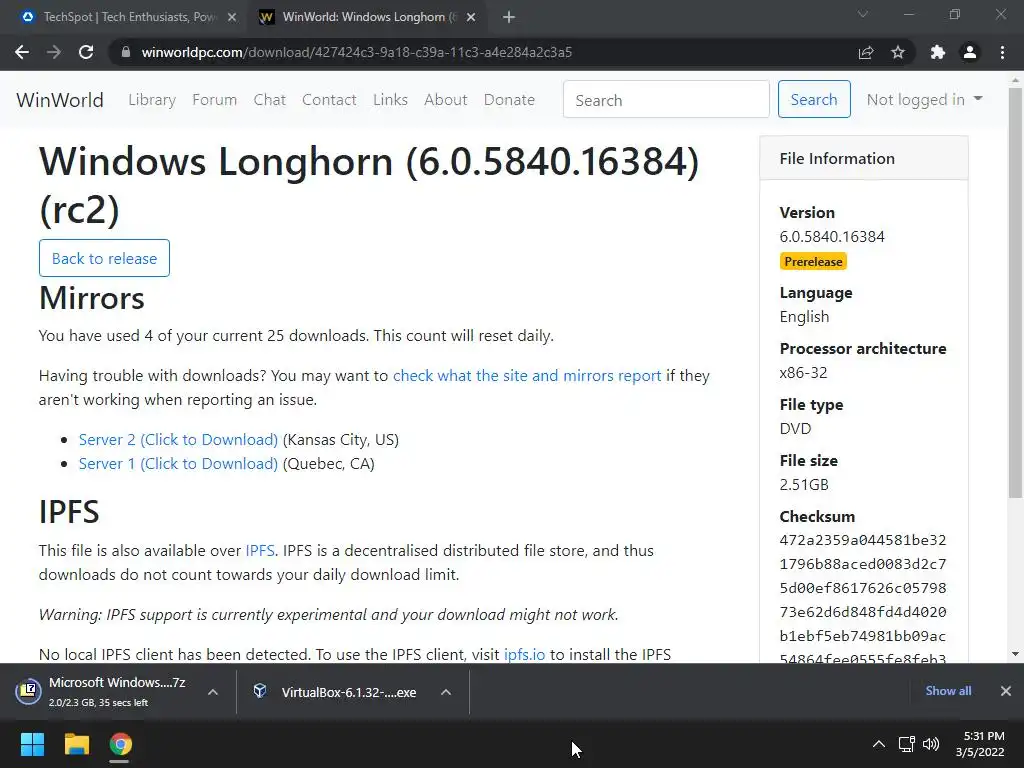Screen dimensions: 1024x768
Task: Open a new browser tab
Action: tap(509, 17)
